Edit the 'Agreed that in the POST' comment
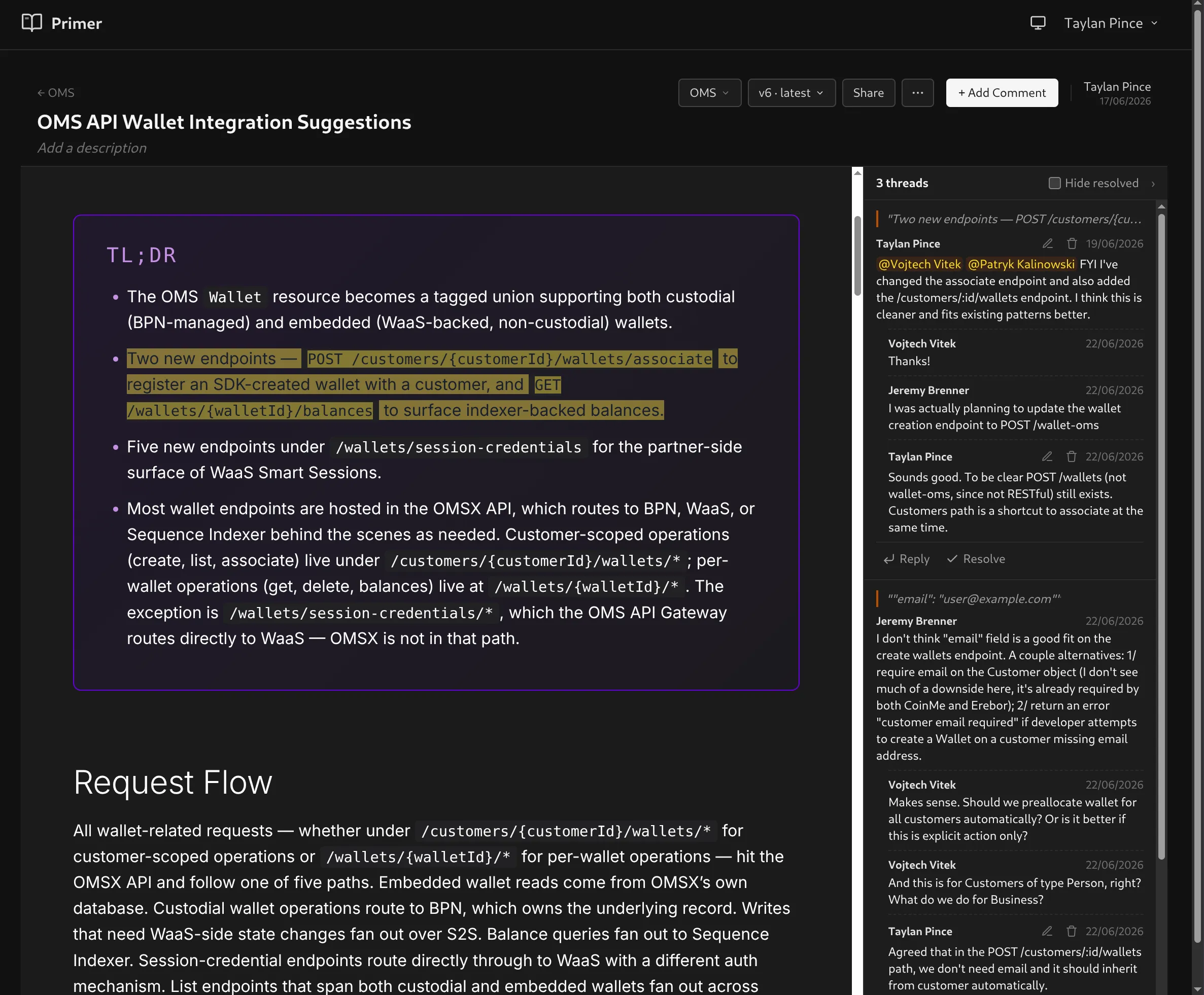 click(x=1047, y=932)
